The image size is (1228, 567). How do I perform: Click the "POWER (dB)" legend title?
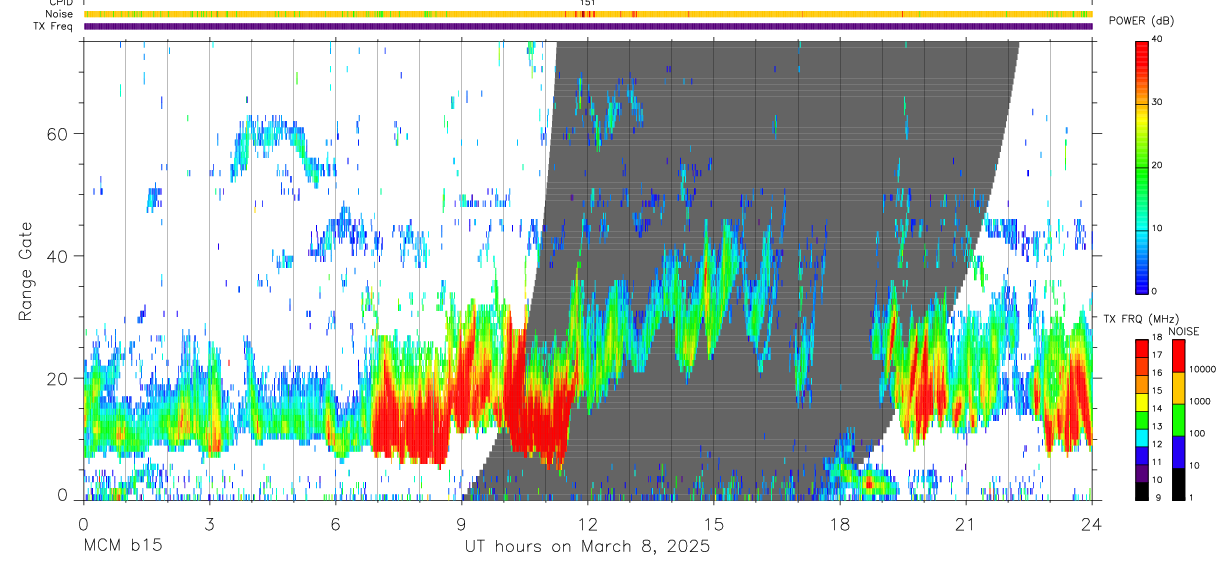pos(1142,21)
